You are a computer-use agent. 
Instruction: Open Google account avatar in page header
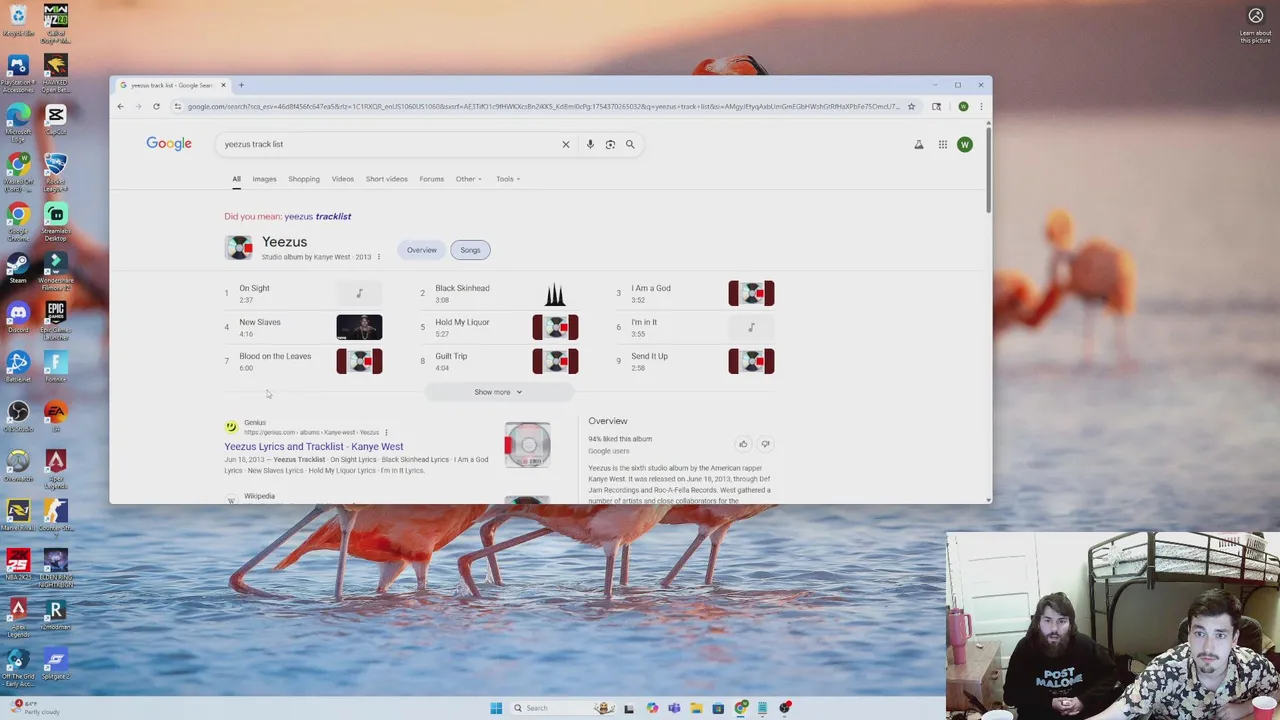pos(965,145)
